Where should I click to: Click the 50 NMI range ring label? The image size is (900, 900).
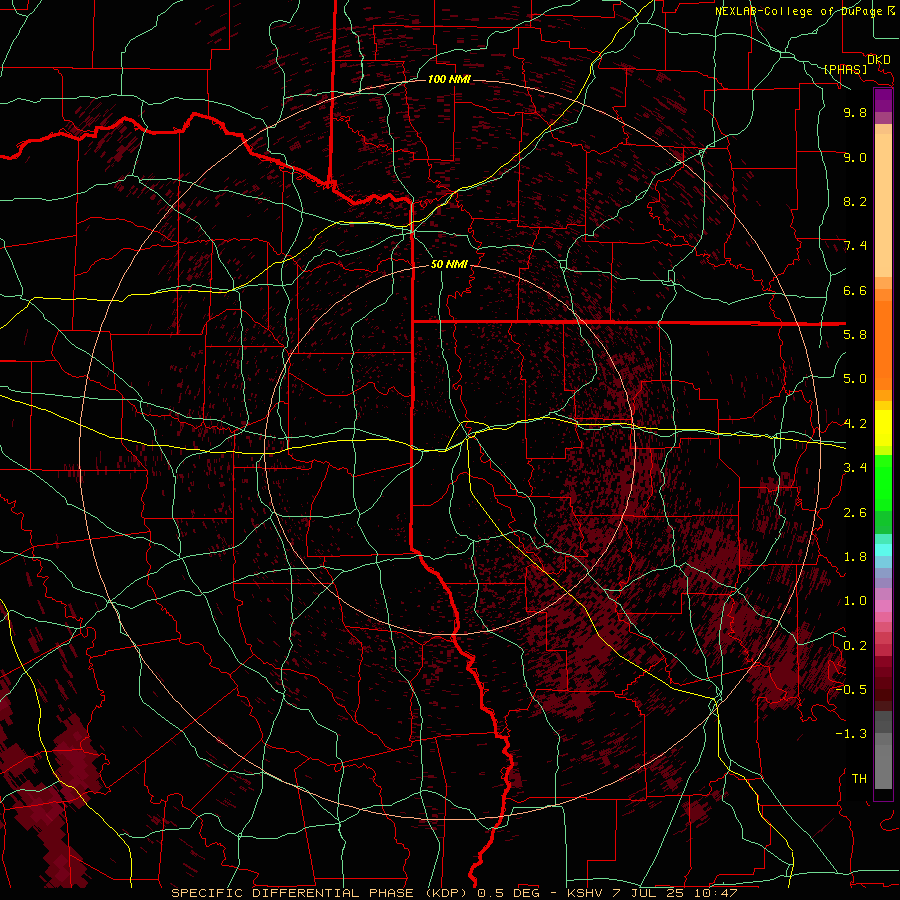(449, 264)
